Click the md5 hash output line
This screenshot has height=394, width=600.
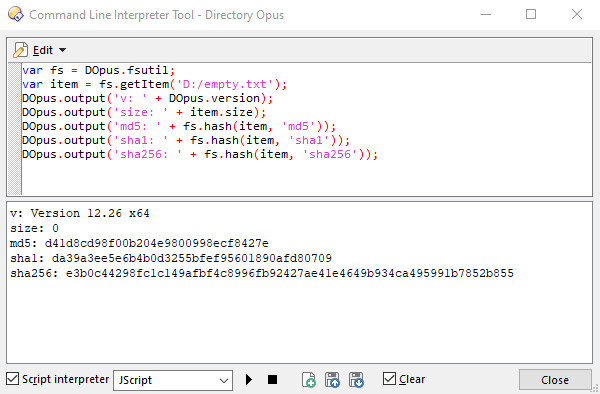tap(139, 243)
